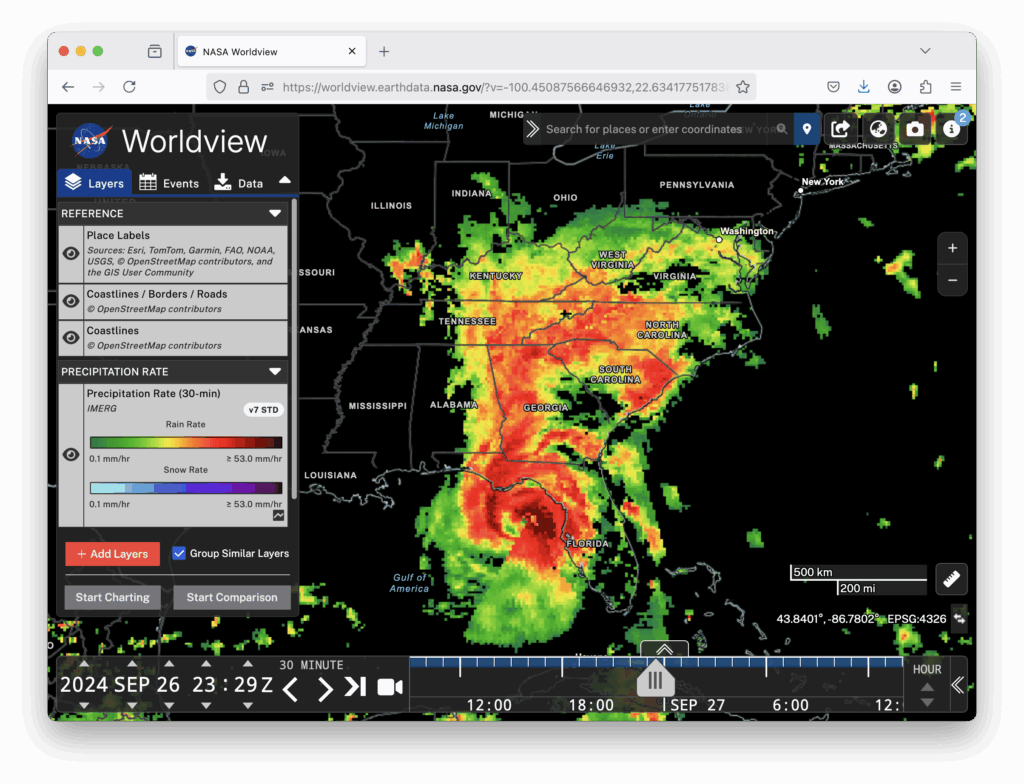Open the 30 MINUTE interval selector
The height and width of the screenshot is (784, 1024).
[x=312, y=665]
